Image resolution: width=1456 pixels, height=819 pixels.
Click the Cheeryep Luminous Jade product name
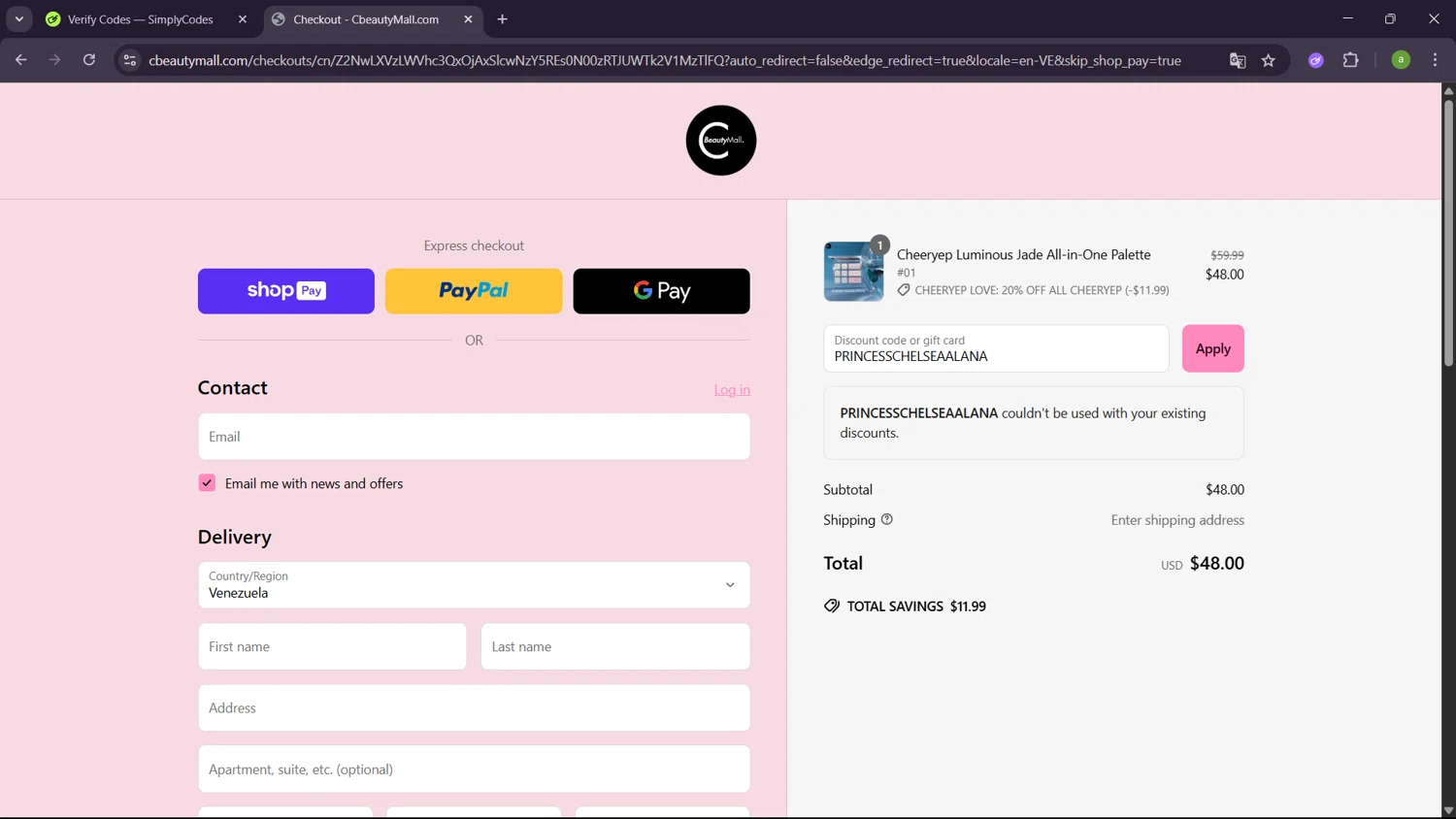pos(1023,254)
